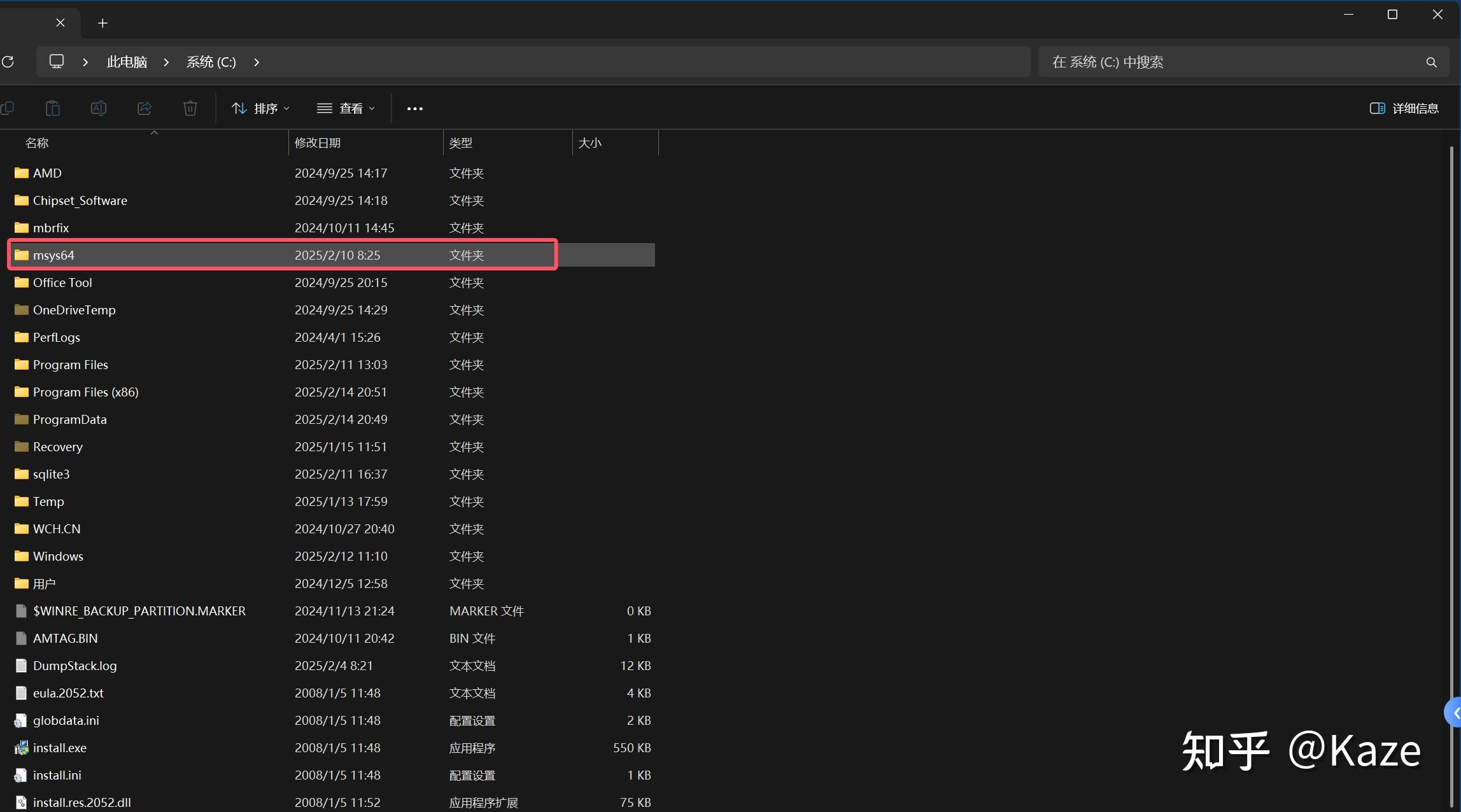Click the search magnifier icon
The image size is (1461, 812).
tap(1431, 62)
